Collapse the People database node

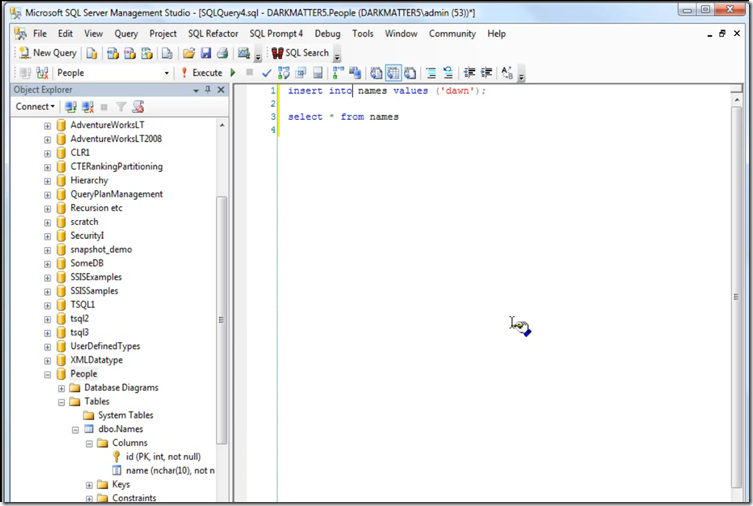click(x=47, y=375)
